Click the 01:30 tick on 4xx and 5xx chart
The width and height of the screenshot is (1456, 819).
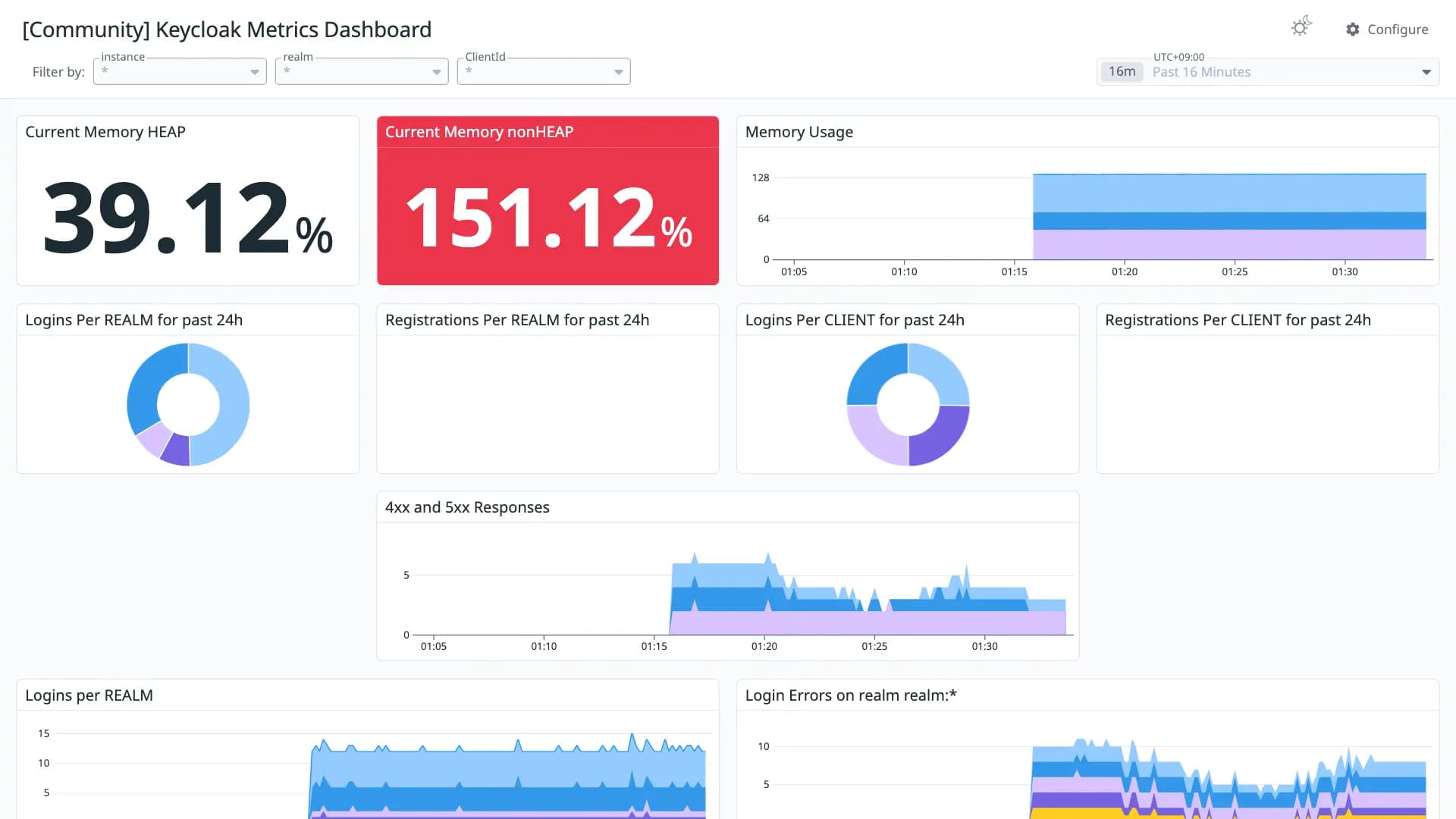click(984, 646)
